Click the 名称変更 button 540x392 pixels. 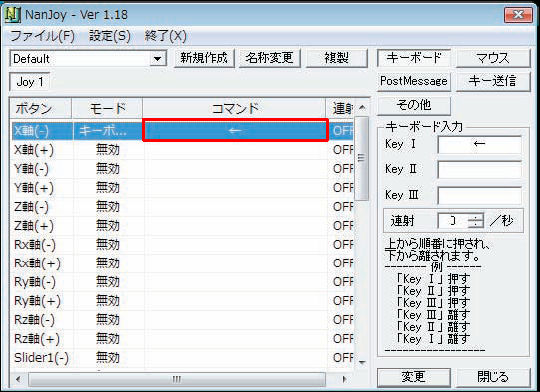[x=269, y=58]
